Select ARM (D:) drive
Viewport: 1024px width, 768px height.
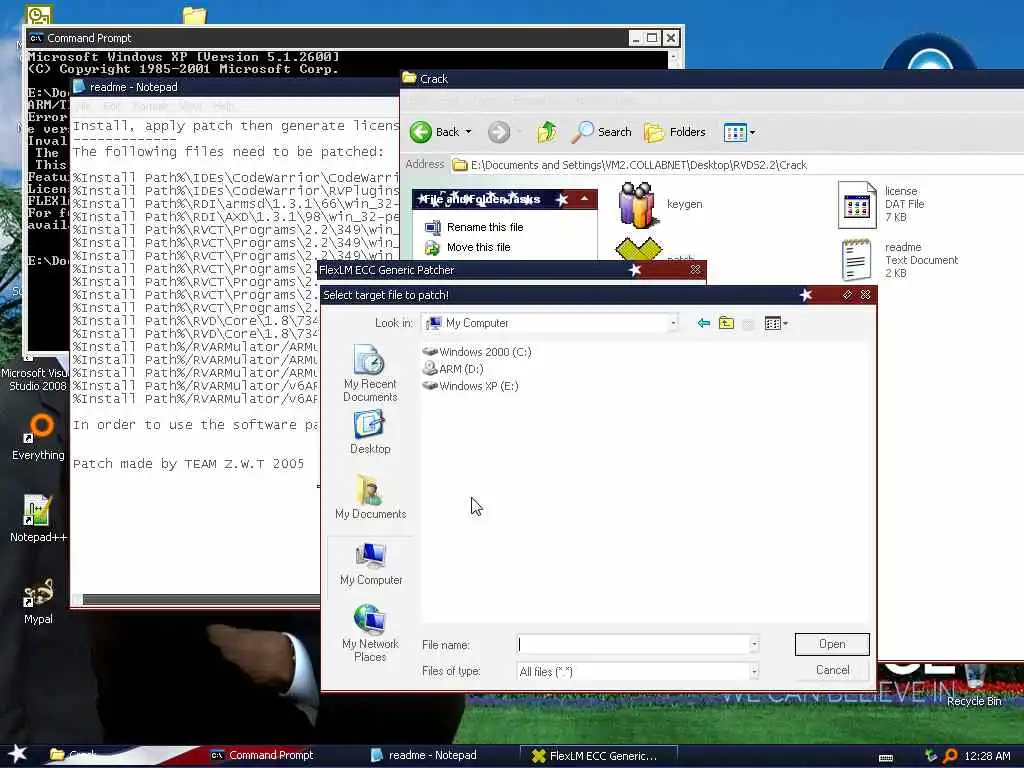pyautogui.click(x=453, y=369)
